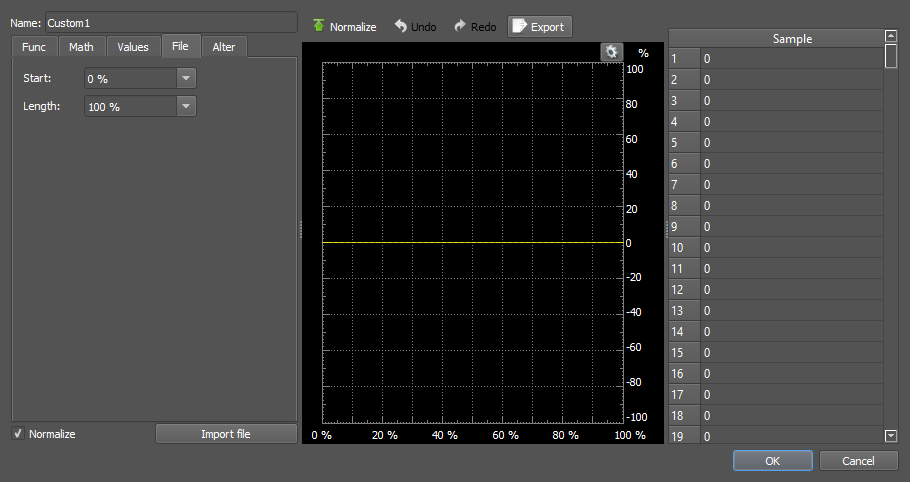The height and width of the screenshot is (484, 912).
Task: Cancel the waveform dialog
Action: coord(858,461)
